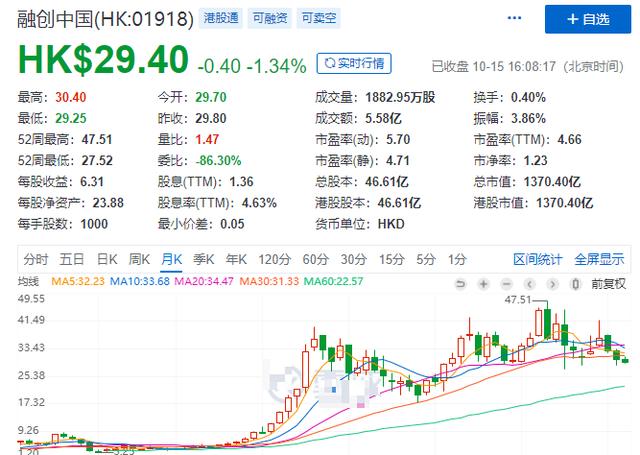Click the 成交量 value 1882.95万股

click(400, 98)
